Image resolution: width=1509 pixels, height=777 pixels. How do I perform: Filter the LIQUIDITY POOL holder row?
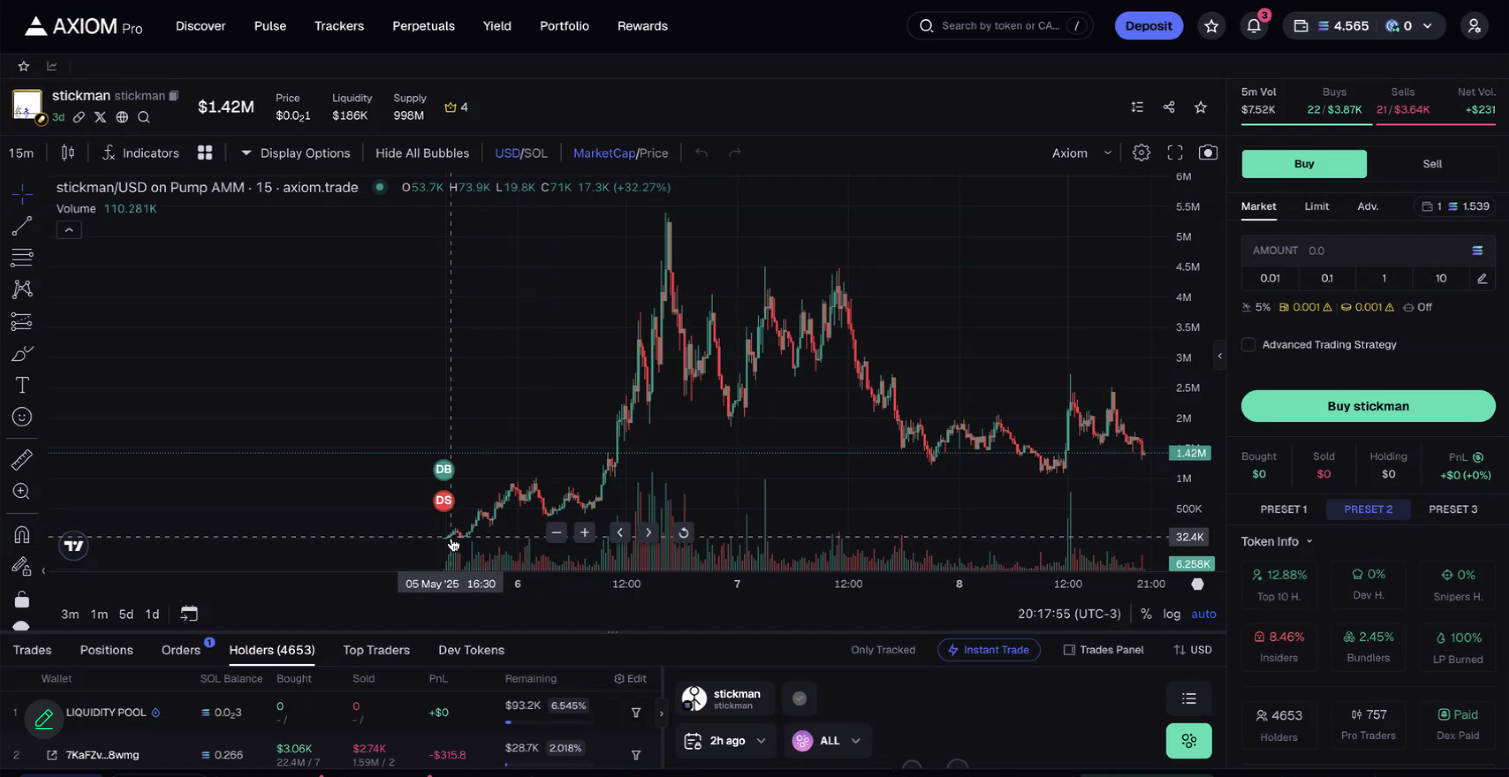click(x=636, y=713)
